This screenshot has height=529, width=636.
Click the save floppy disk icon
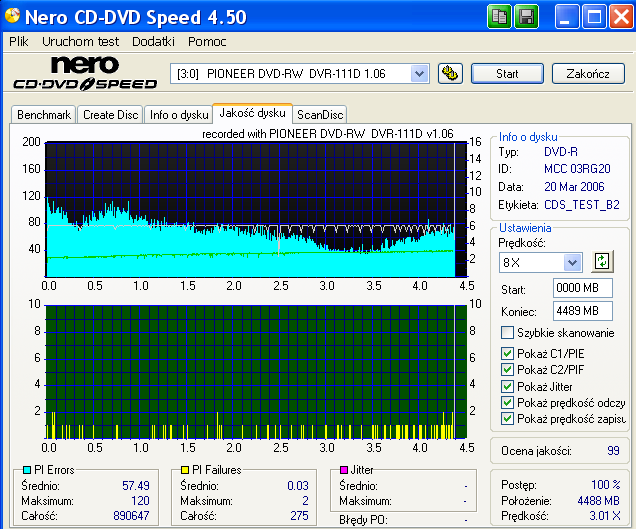pyautogui.click(x=526, y=17)
